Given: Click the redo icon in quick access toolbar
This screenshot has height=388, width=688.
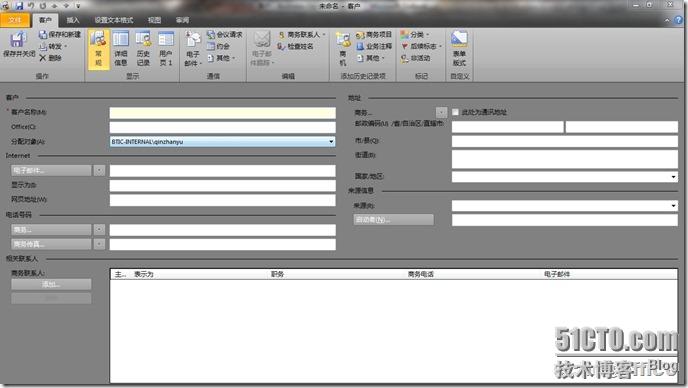Looking at the screenshot, I should click(43, 6).
